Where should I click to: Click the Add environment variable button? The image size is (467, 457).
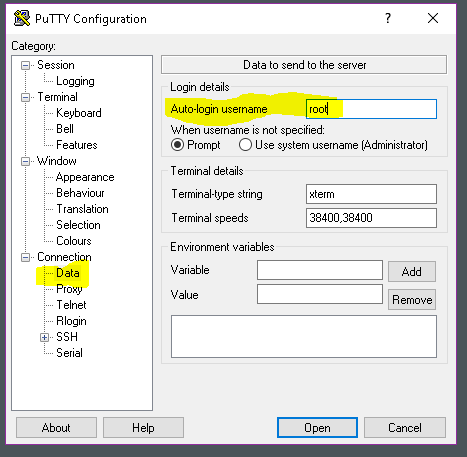(x=412, y=272)
